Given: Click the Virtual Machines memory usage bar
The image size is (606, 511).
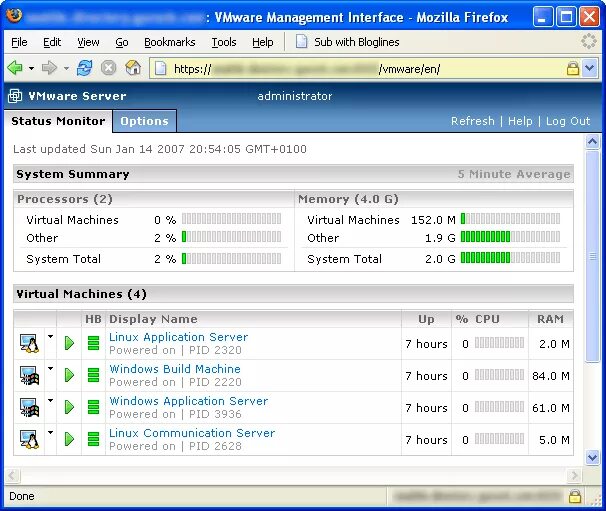Looking at the screenshot, I should (x=510, y=219).
